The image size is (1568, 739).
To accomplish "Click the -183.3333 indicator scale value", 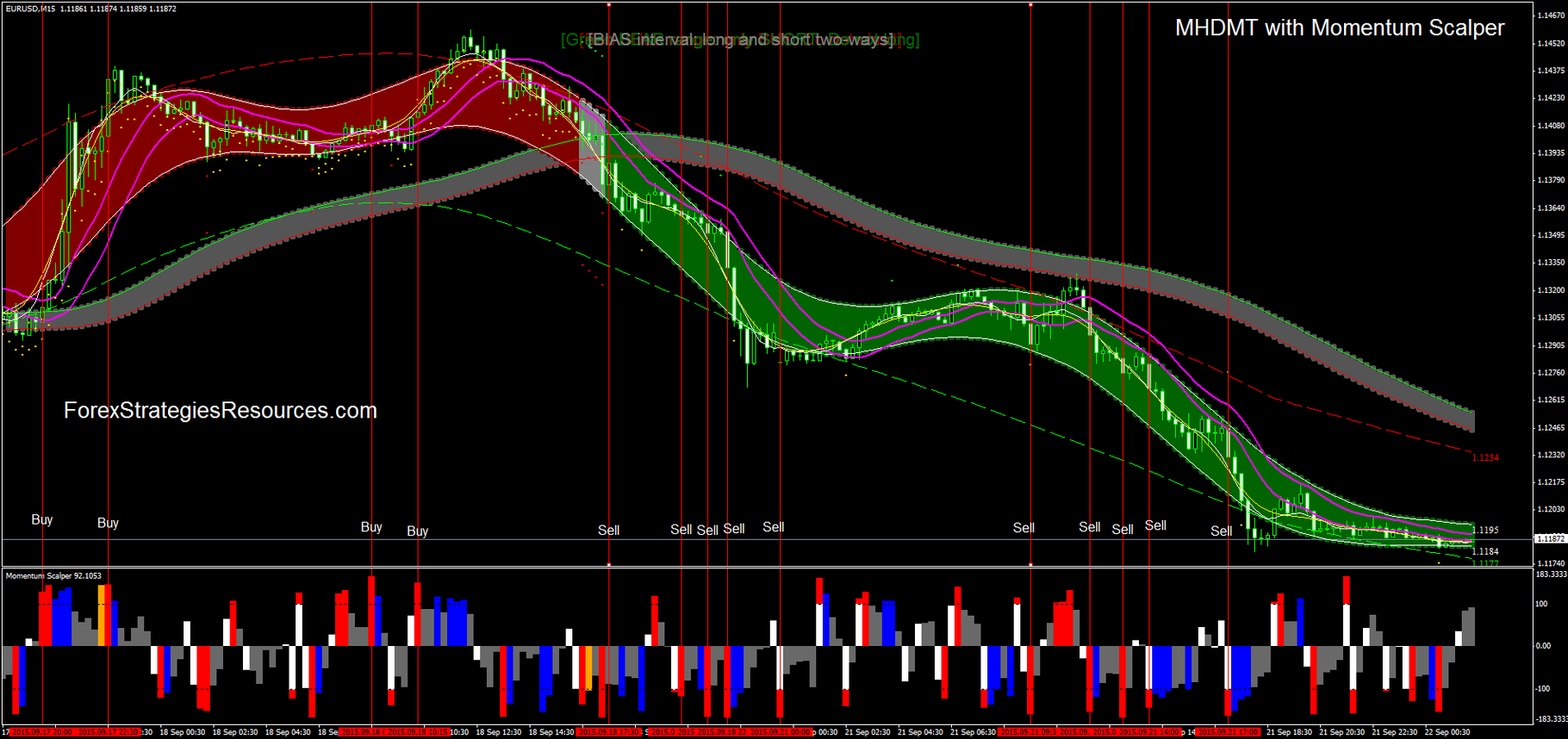I will 1550,718.
